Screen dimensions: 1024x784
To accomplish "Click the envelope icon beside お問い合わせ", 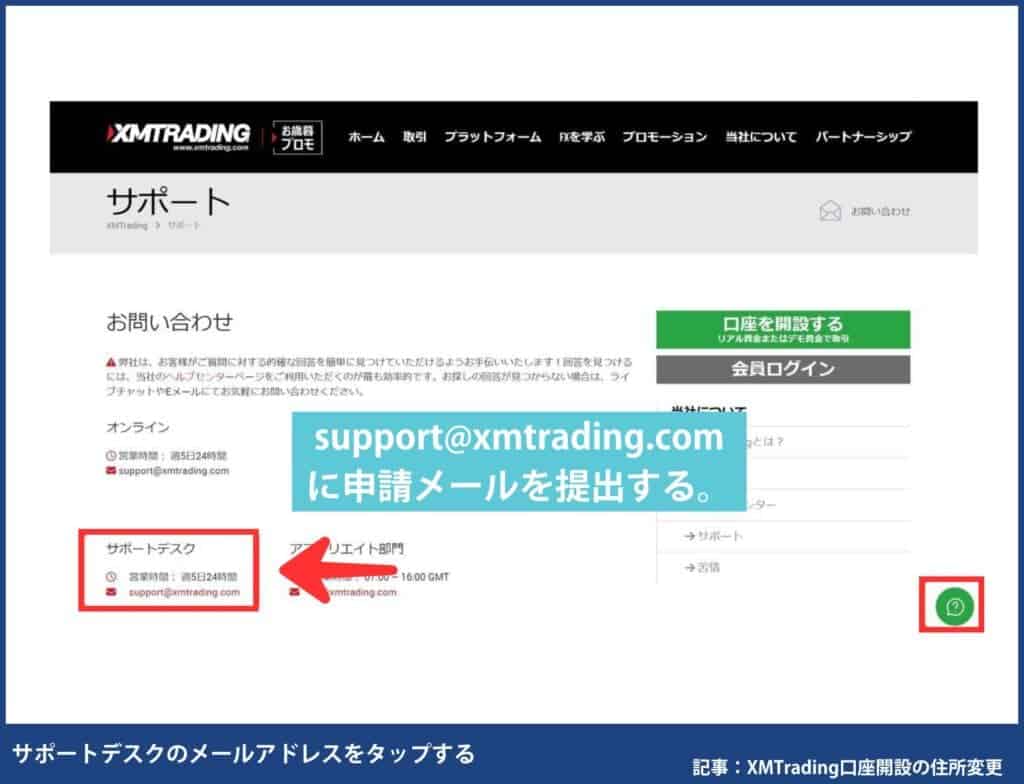I will (830, 211).
